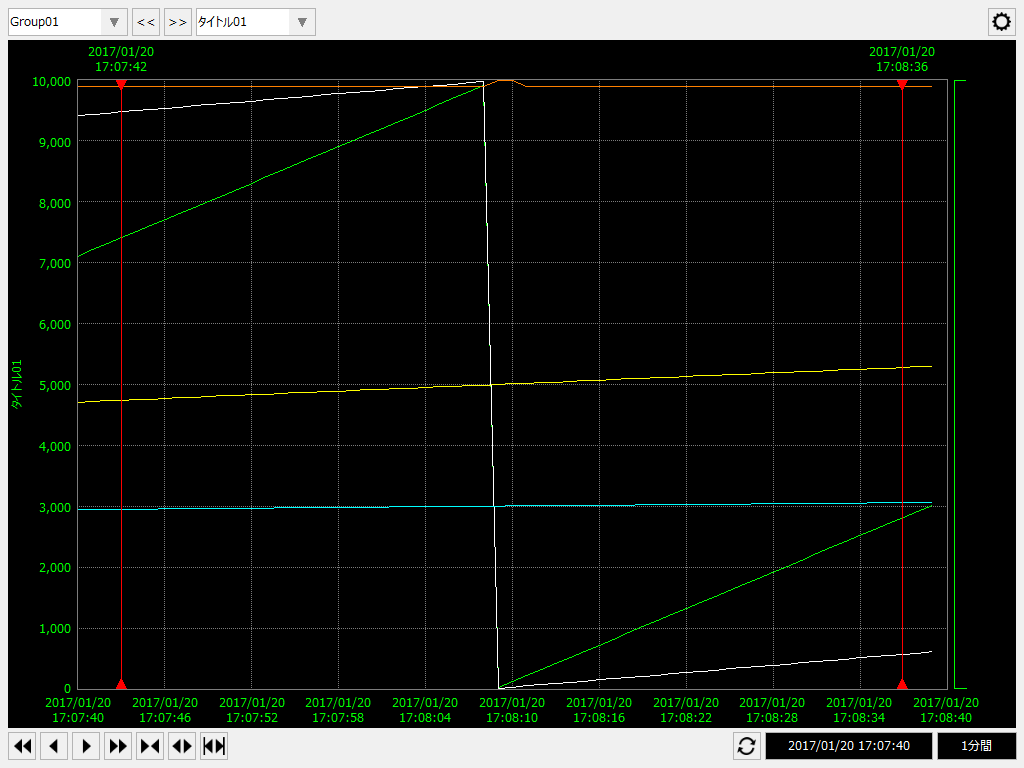Click the >> next group button

point(177,21)
